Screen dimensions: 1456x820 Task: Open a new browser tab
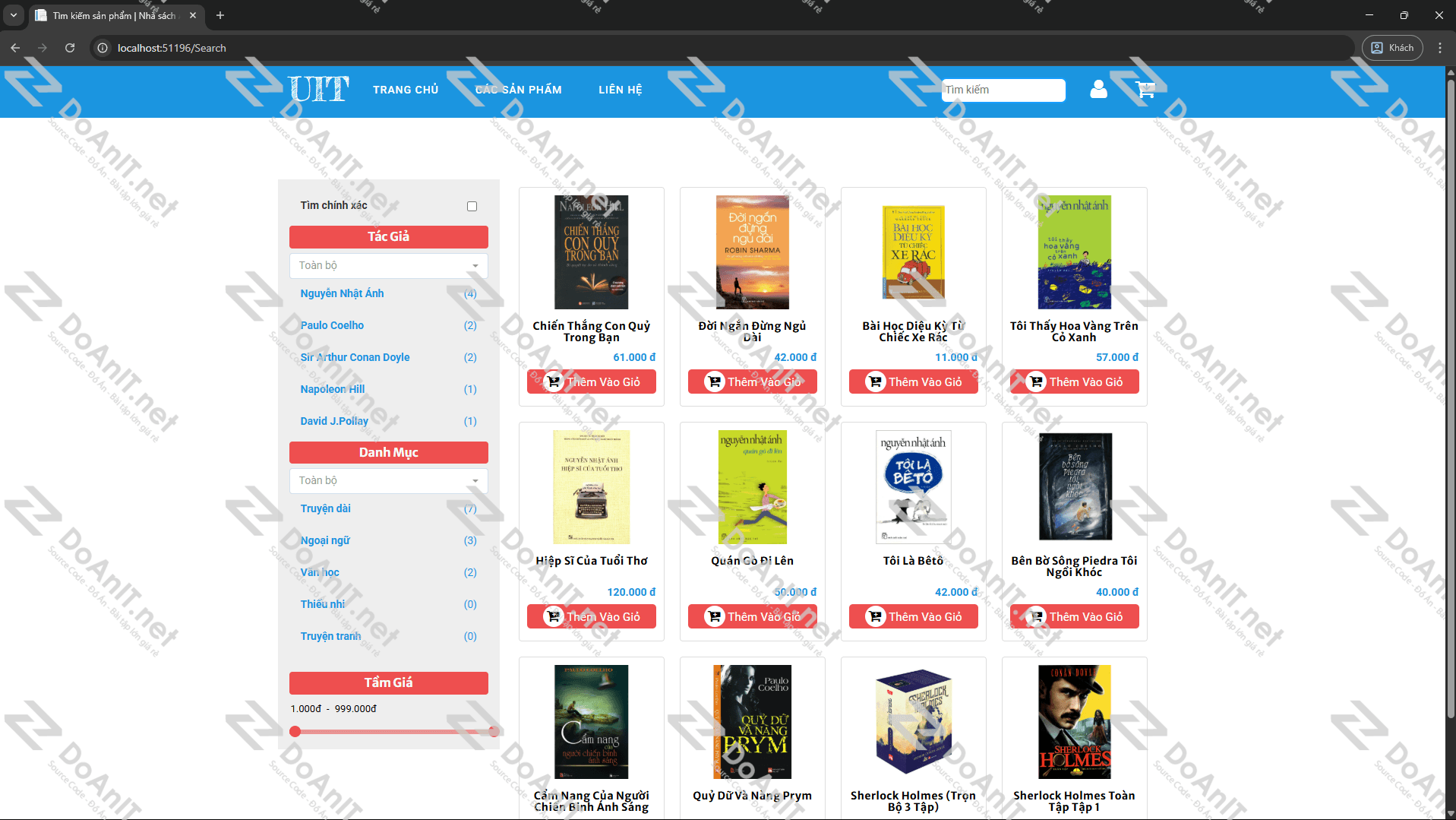(x=220, y=15)
